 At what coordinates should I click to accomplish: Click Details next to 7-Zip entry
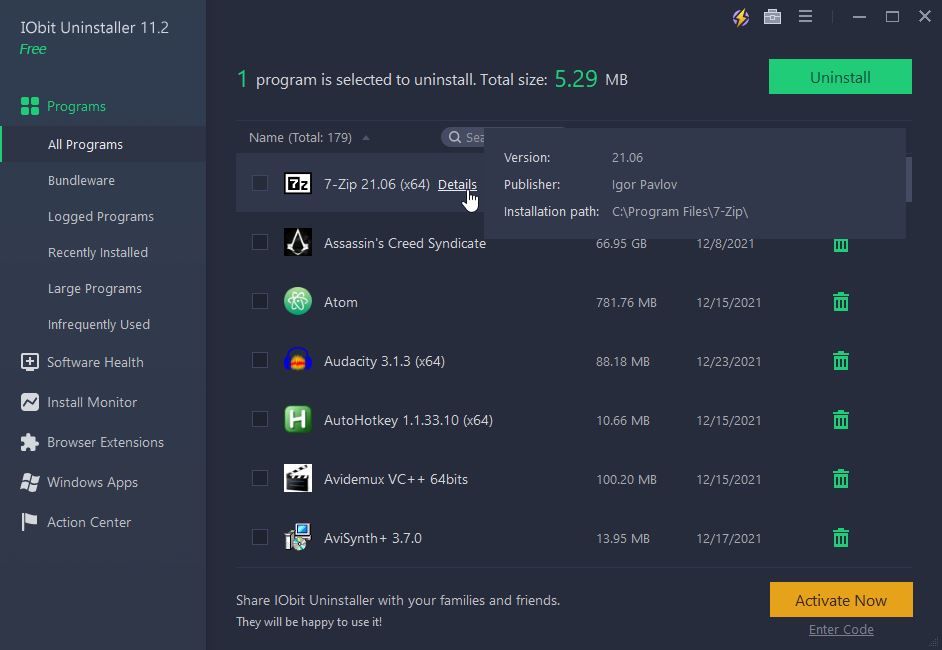[x=457, y=184]
